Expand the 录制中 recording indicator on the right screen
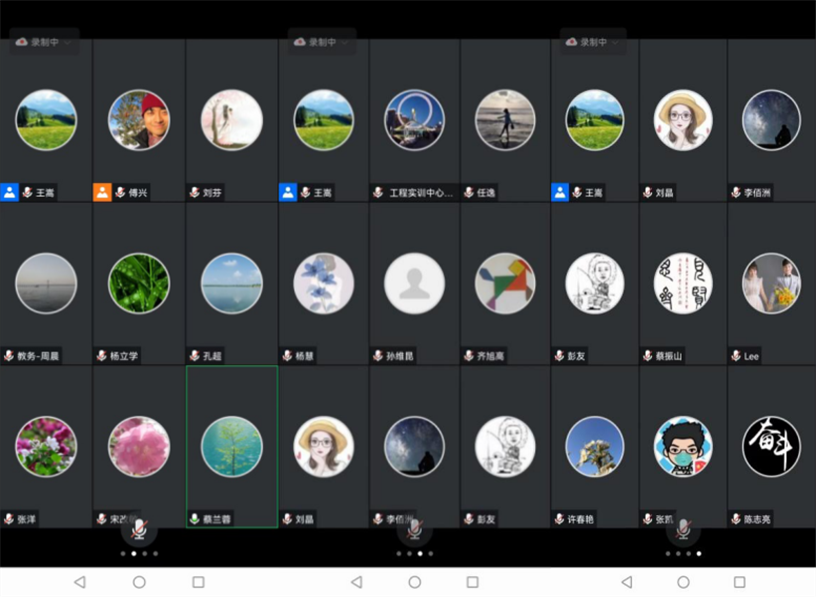The width and height of the screenshot is (816, 597). tap(593, 42)
